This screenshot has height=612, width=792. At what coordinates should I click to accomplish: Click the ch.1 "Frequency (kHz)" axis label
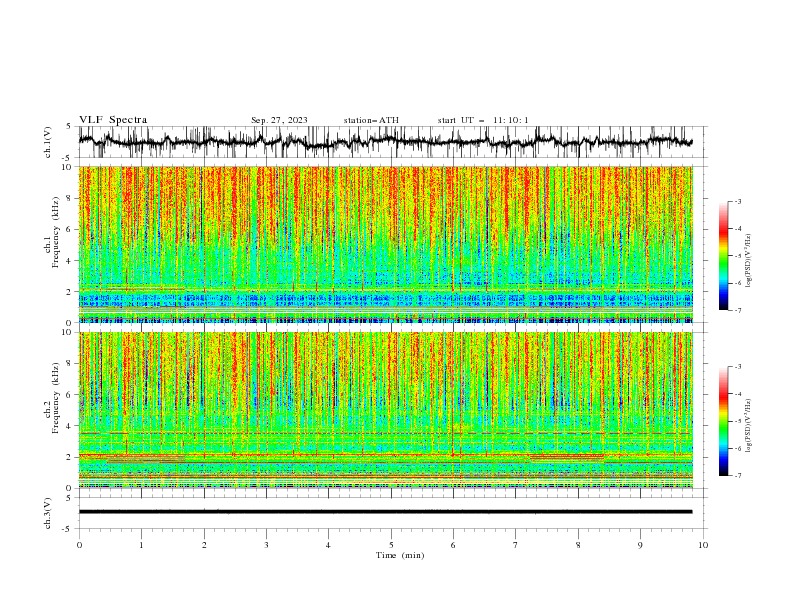pyautogui.click(x=55, y=233)
